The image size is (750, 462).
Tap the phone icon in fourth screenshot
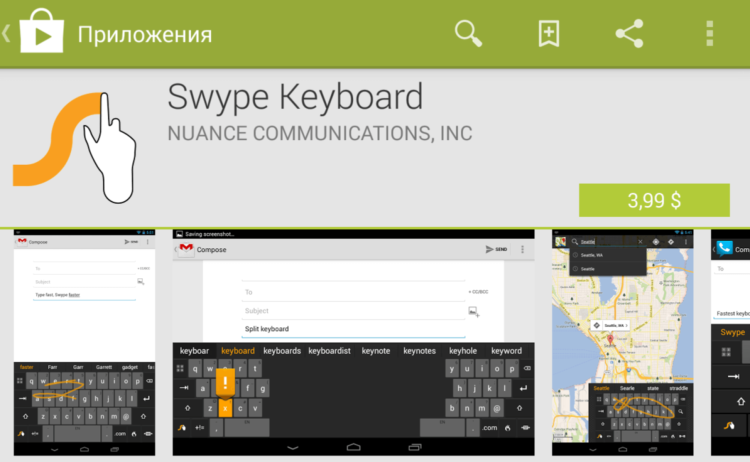(724, 248)
